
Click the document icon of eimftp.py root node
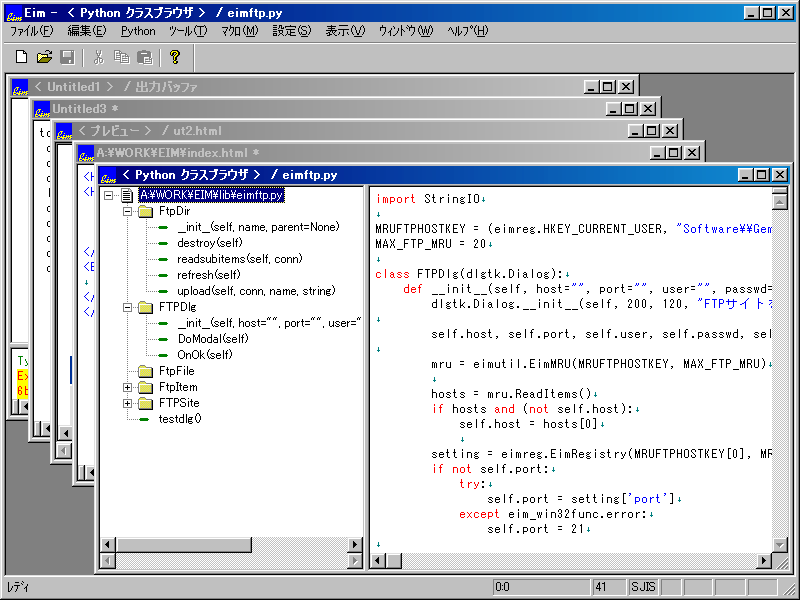coord(127,195)
